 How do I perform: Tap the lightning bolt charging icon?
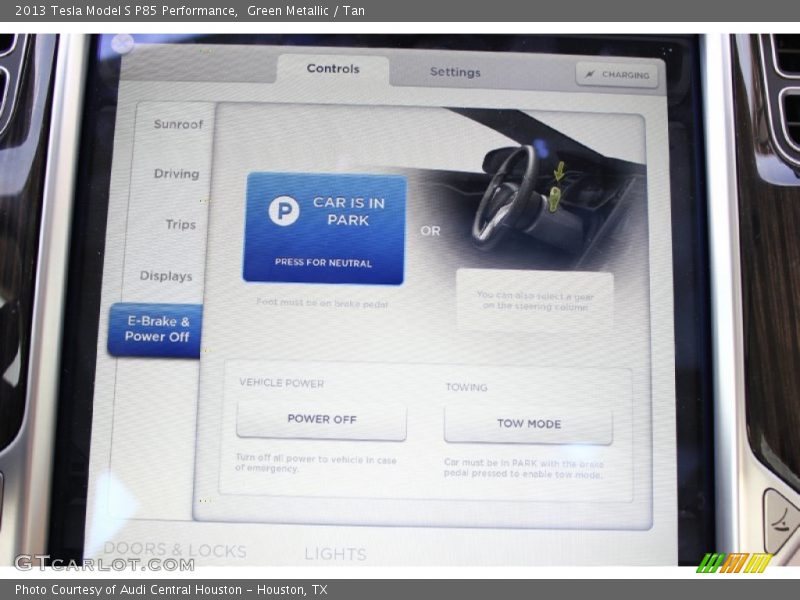tap(591, 73)
